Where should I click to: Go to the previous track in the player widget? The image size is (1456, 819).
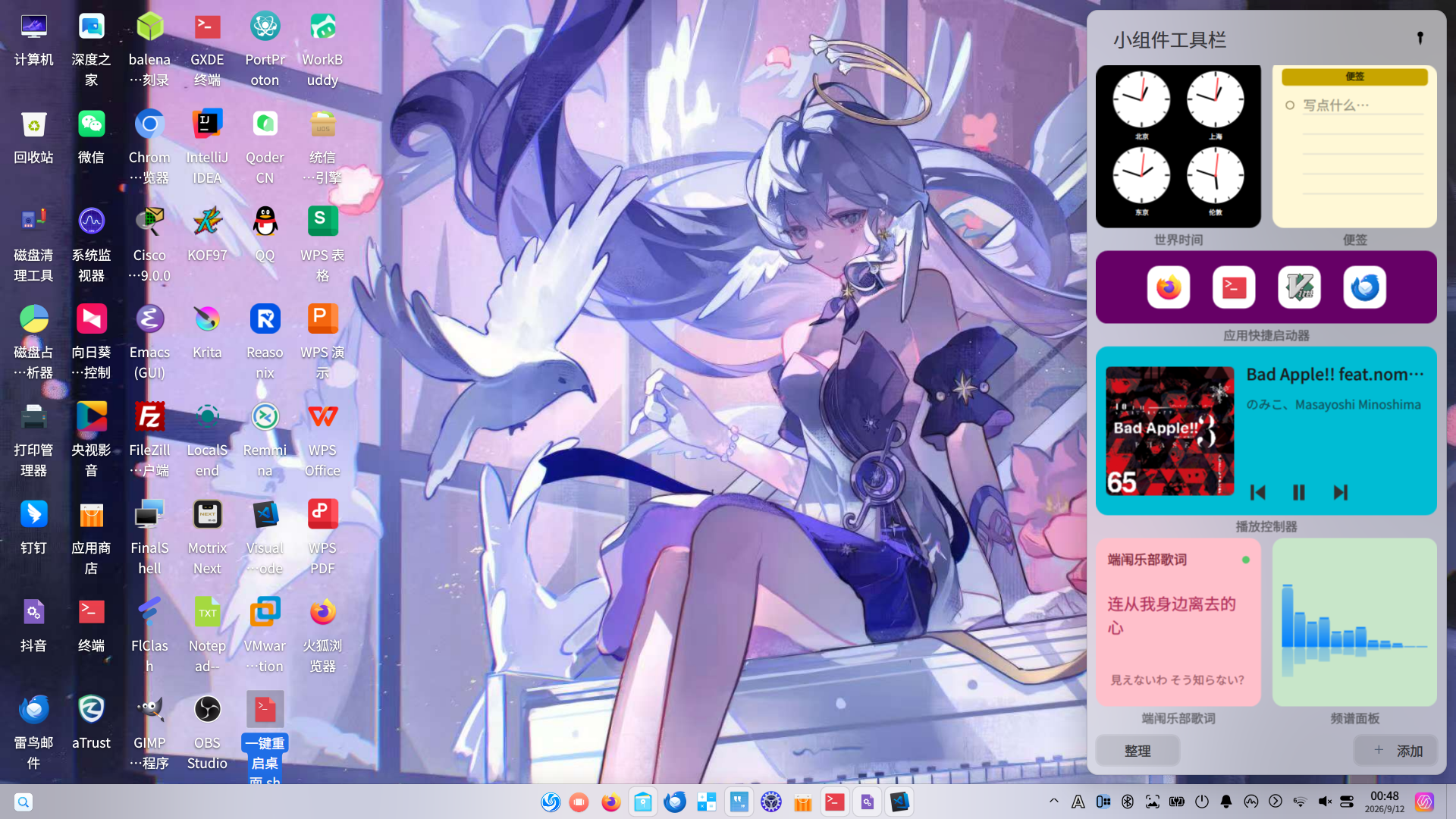[x=1257, y=493]
